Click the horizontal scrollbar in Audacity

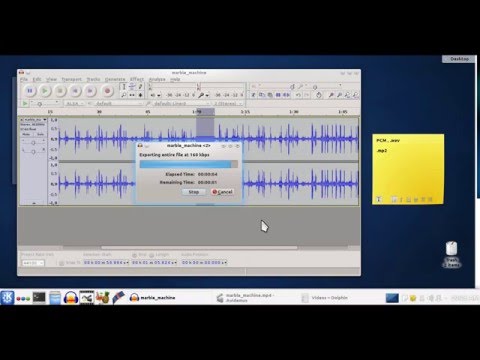[199, 248]
